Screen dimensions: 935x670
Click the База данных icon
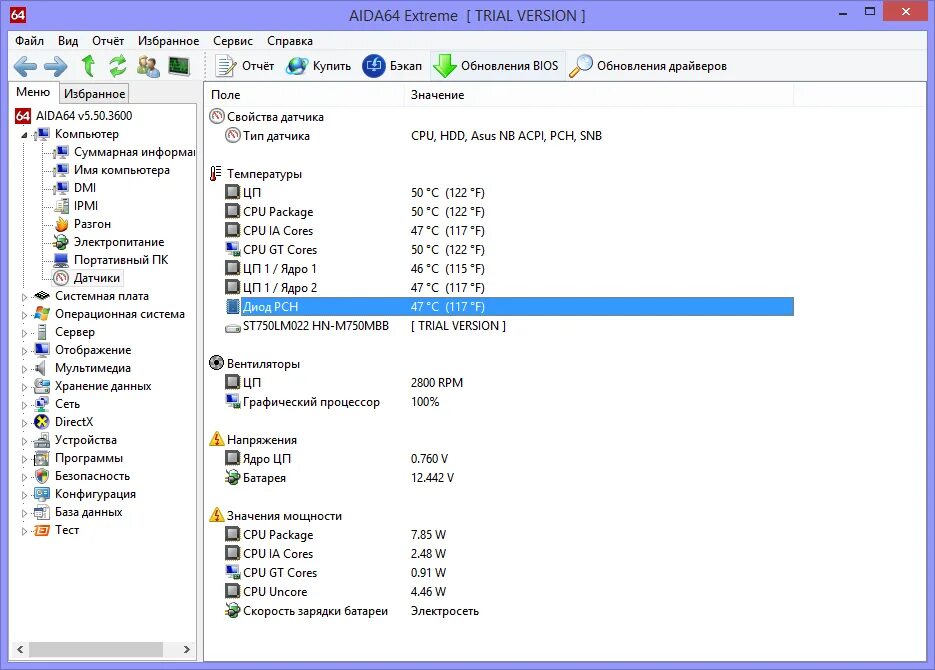[42, 512]
